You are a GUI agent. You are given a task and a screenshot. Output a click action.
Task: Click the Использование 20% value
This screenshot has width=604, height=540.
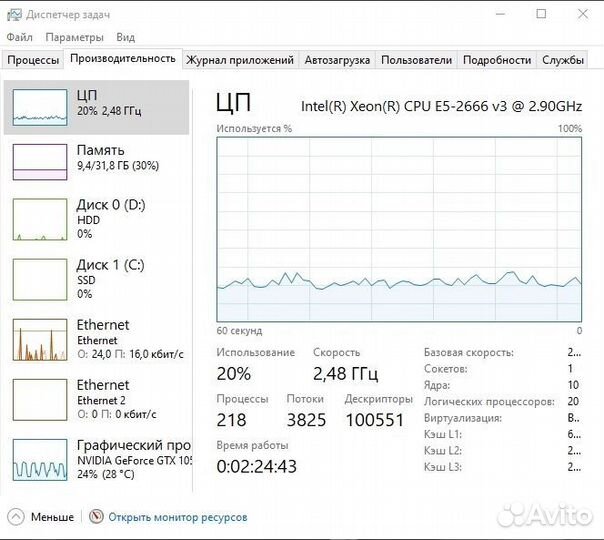tap(233, 374)
